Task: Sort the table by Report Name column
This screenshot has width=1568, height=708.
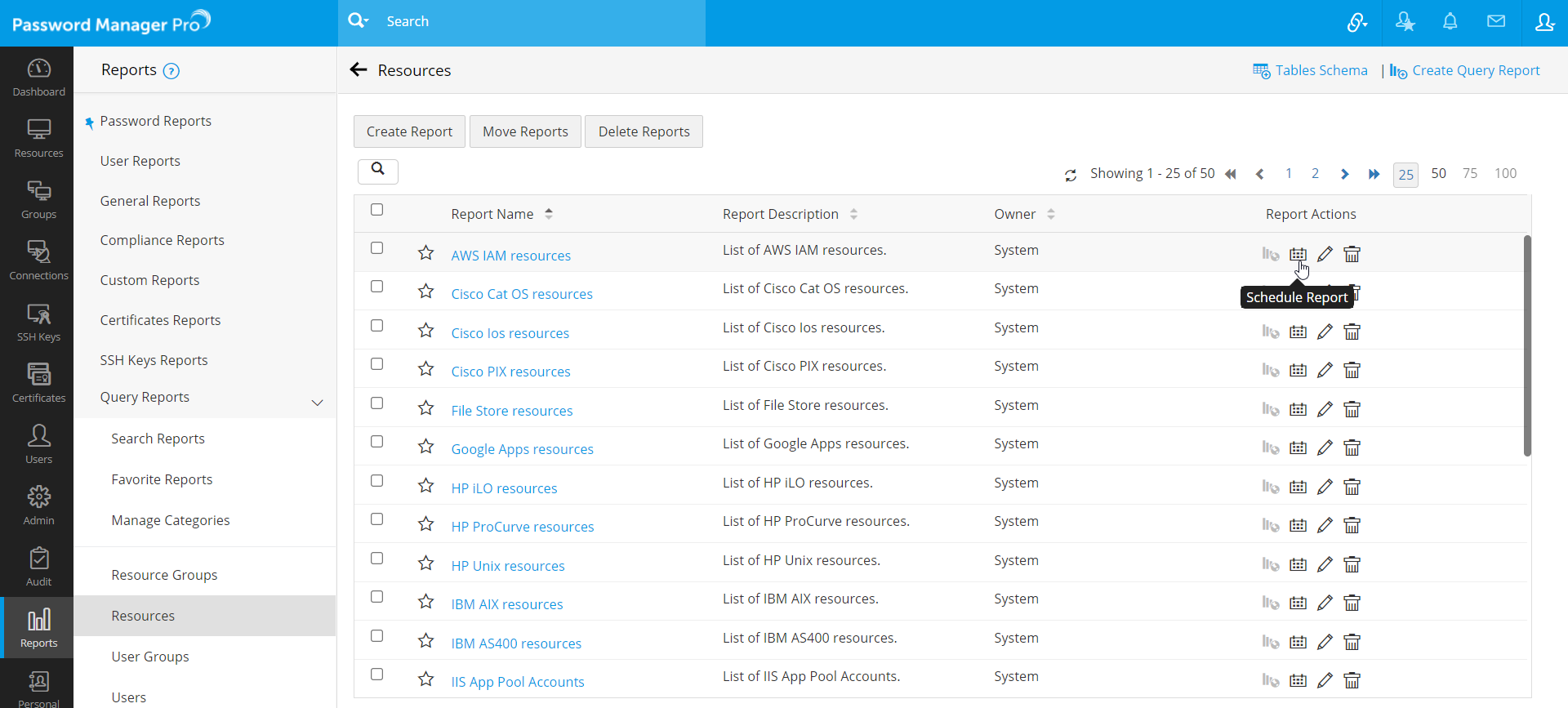Action: coord(549,214)
